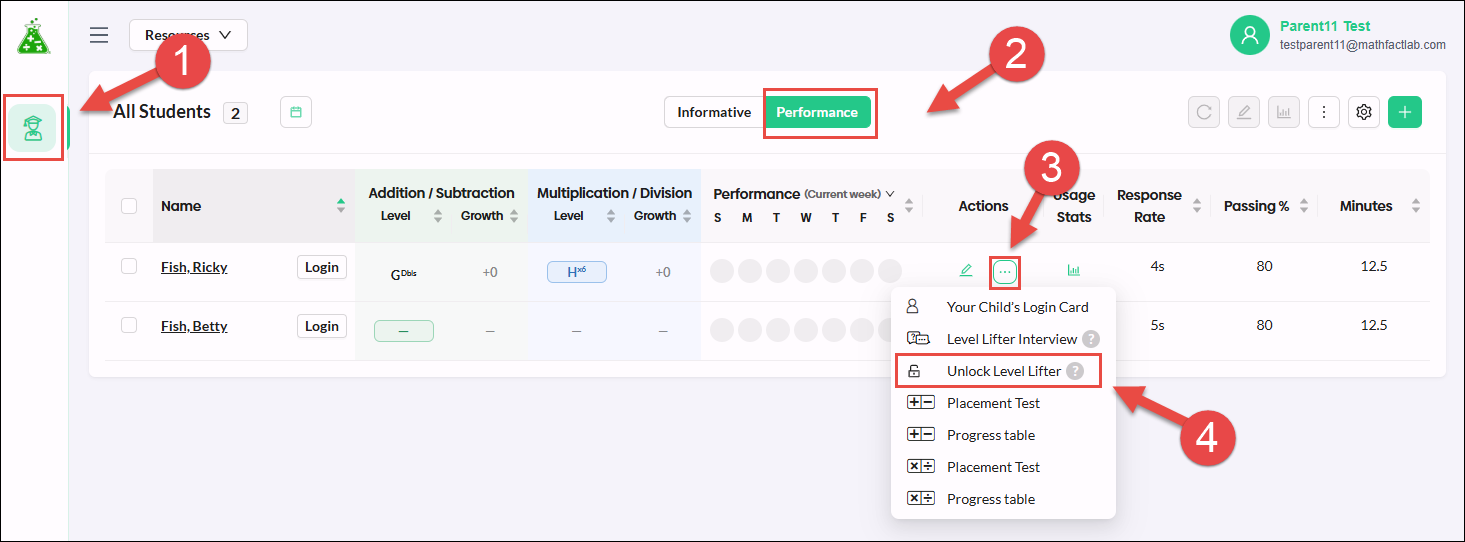Viewport: 1465px width, 542px height.
Task: Click Ricky's H multiplication level badge
Action: 576,271
